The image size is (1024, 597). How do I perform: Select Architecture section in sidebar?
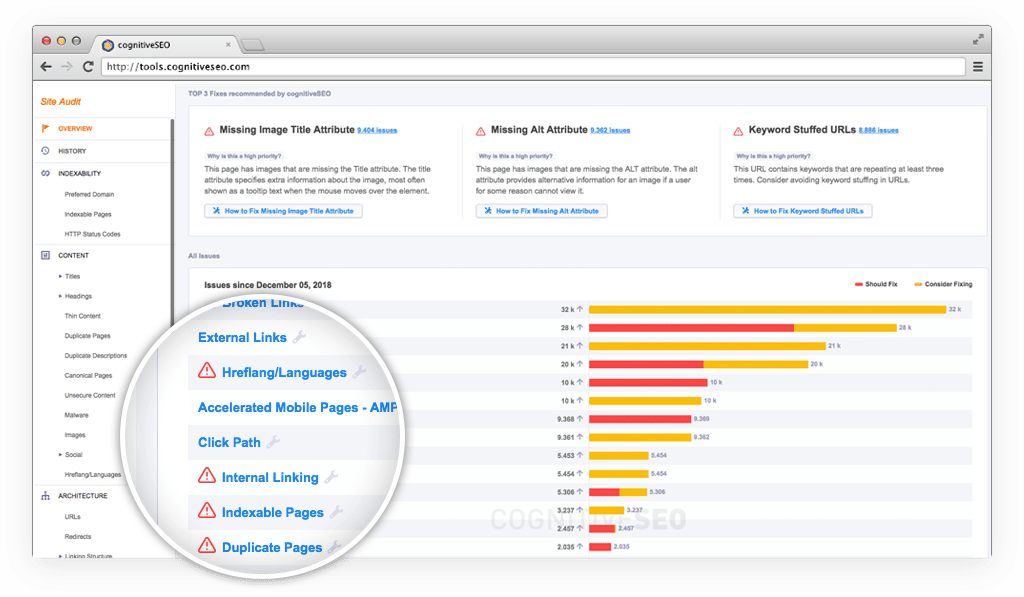point(82,496)
